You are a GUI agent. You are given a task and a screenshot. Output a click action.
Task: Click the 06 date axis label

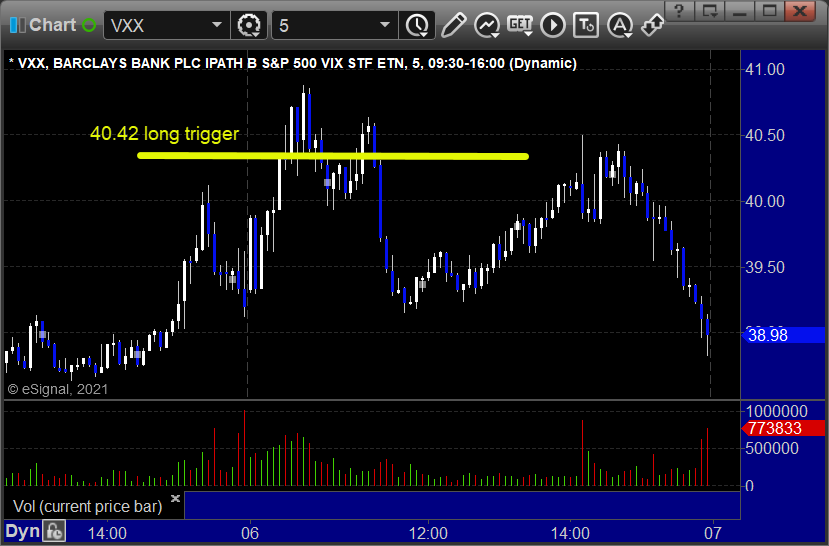(250, 533)
